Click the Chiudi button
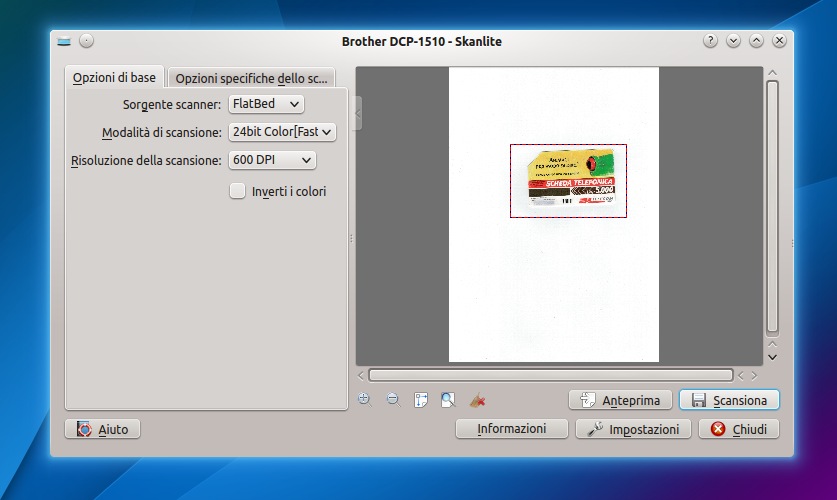The height and width of the screenshot is (500, 837). coord(739,429)
